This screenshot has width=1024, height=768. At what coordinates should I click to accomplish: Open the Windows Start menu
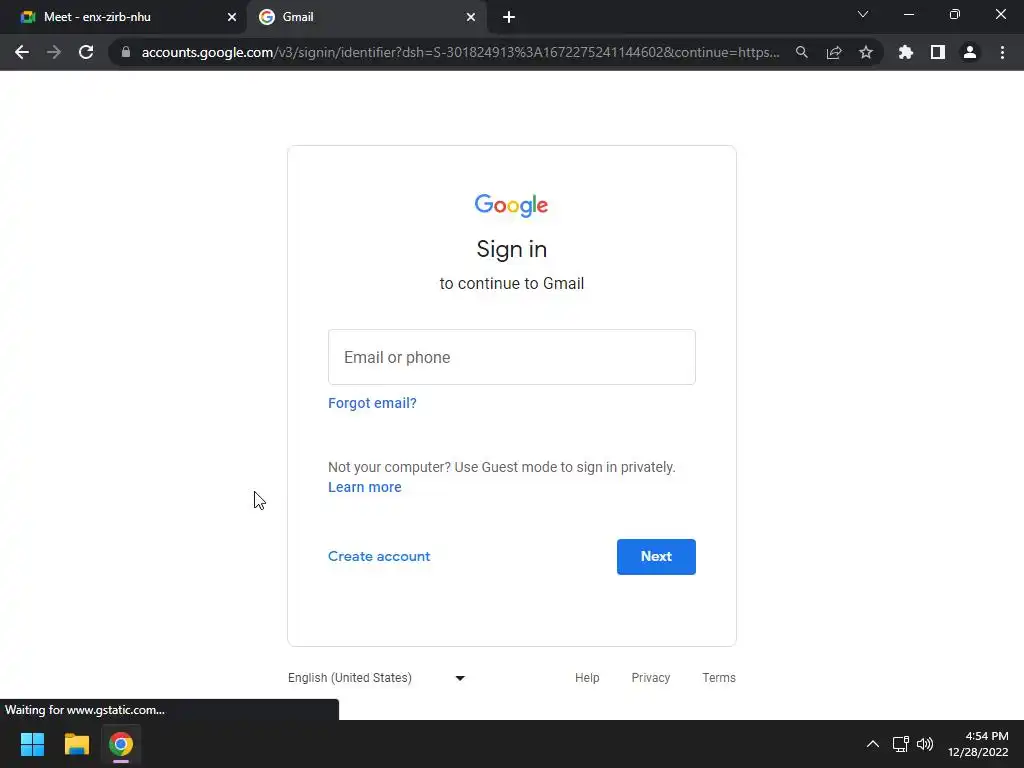click(32, 744)
